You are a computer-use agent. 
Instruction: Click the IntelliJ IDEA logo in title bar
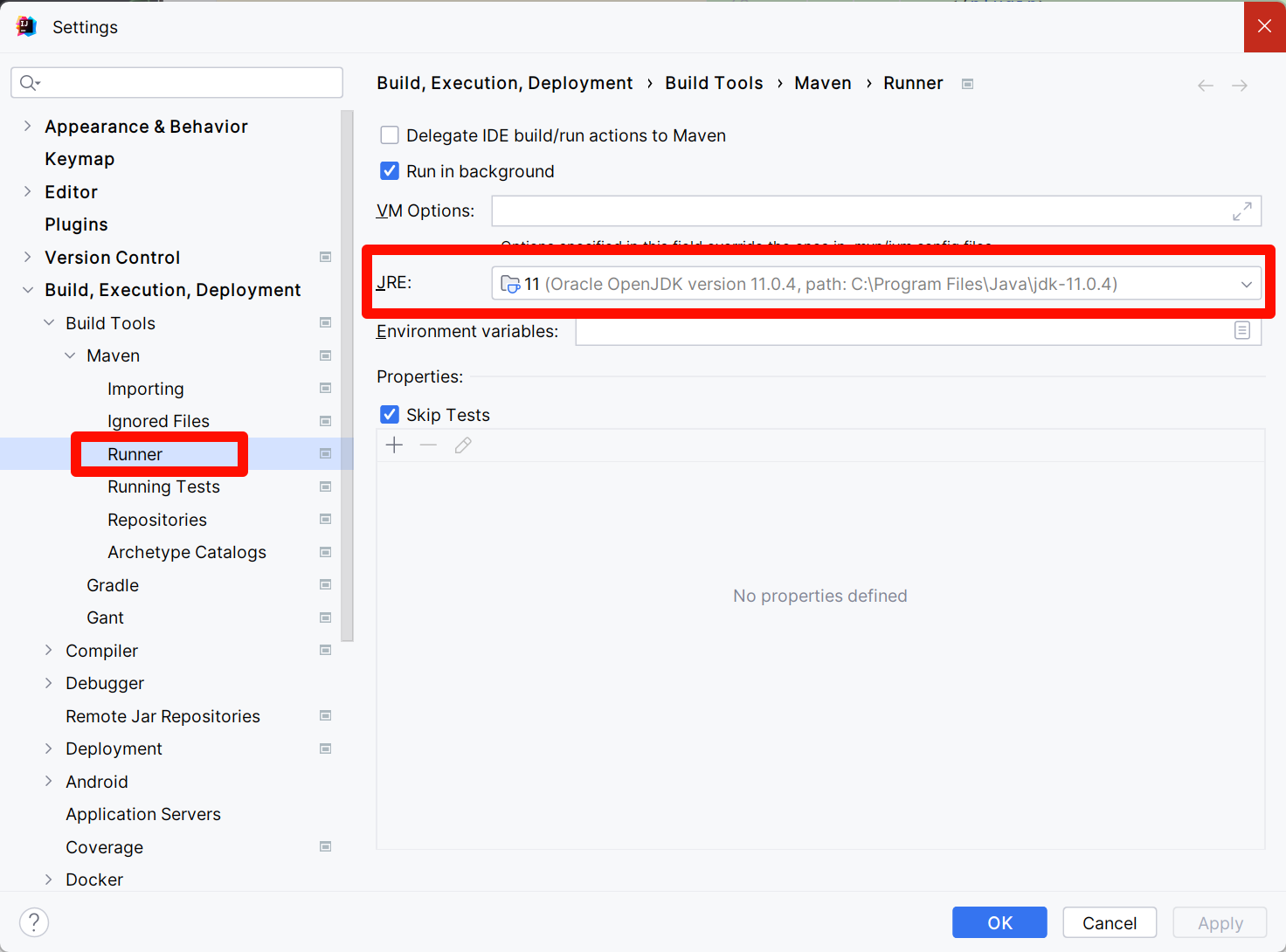[x=26, y=26]
